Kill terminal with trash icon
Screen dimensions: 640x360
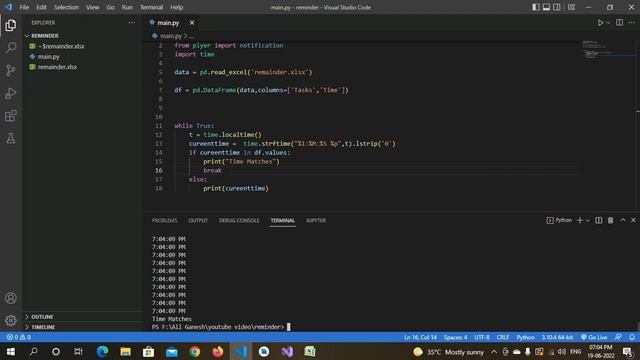pyautogui.click(x=610, y=220)
